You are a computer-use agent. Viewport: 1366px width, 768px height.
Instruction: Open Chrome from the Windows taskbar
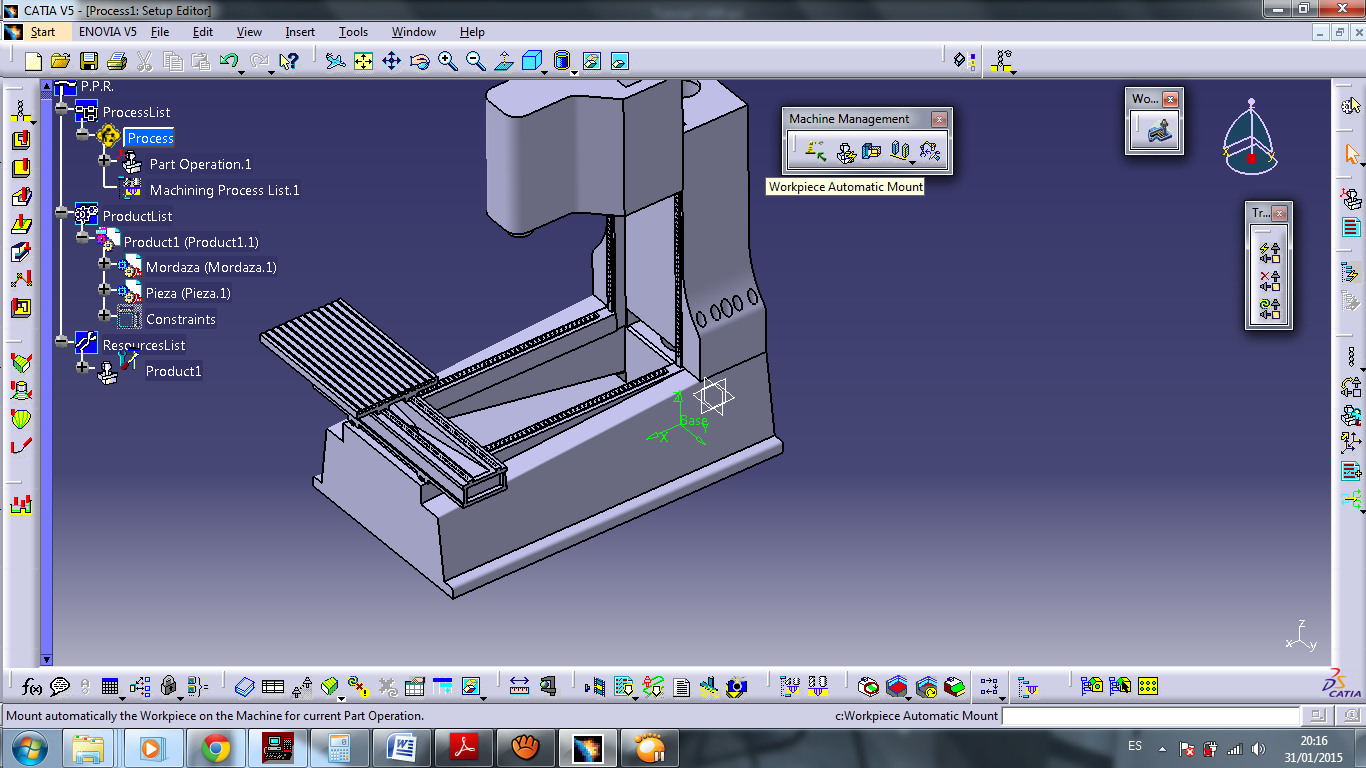pyautogui.click(x=216, y=748)
